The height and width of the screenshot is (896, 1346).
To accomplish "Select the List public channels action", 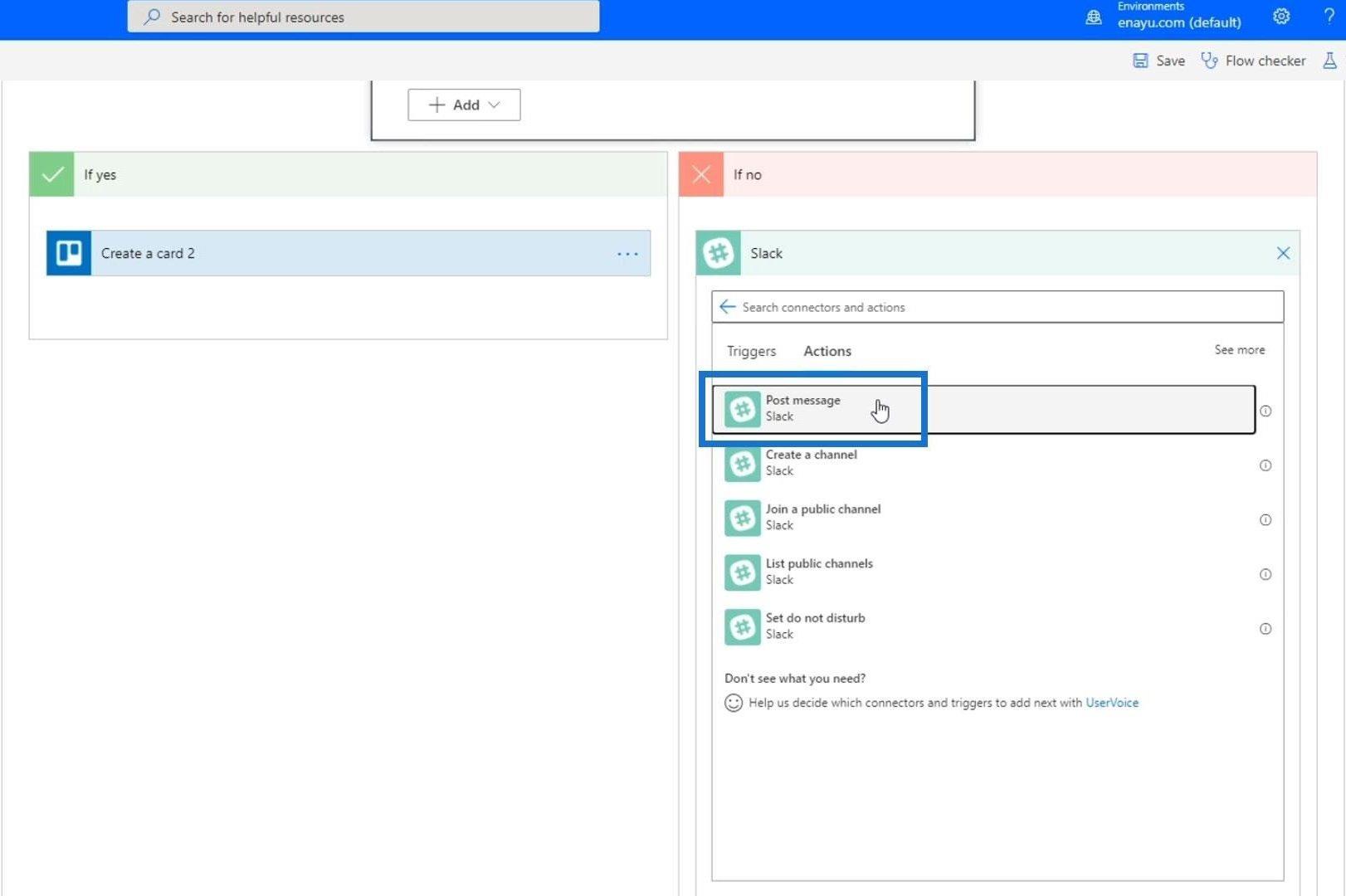I will pyautogui.click(x=983, y=572).
